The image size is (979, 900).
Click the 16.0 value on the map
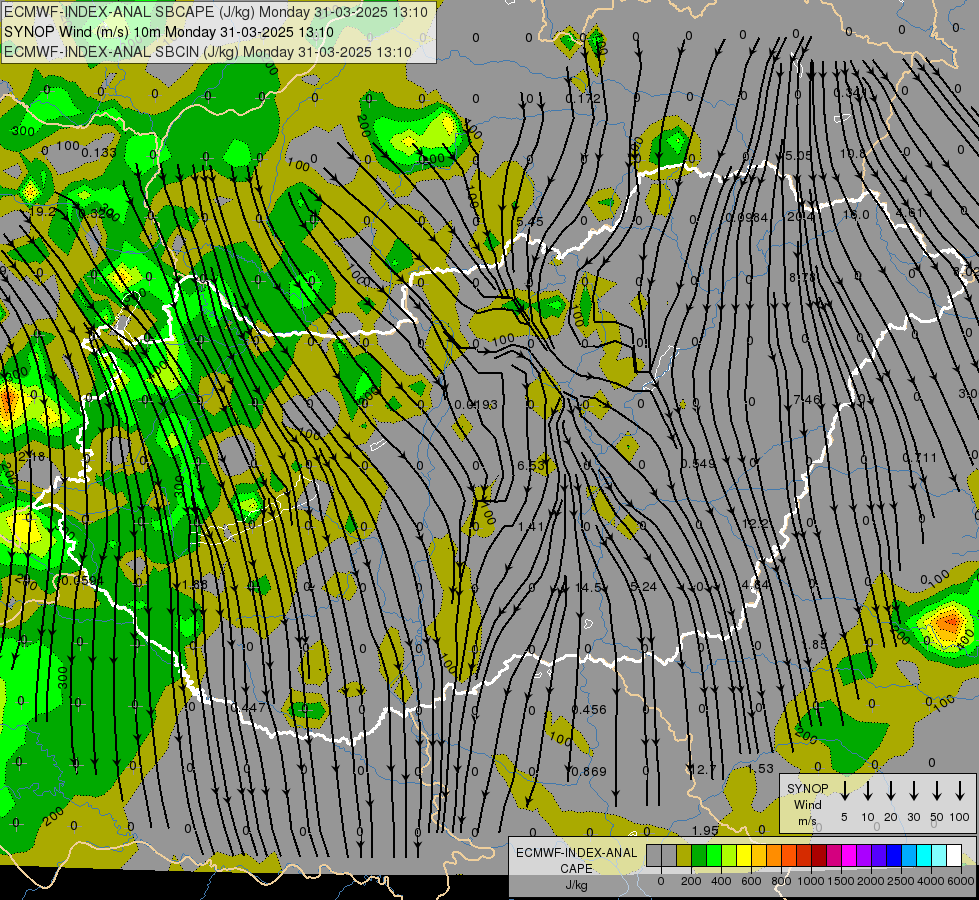tap(856, 214)
